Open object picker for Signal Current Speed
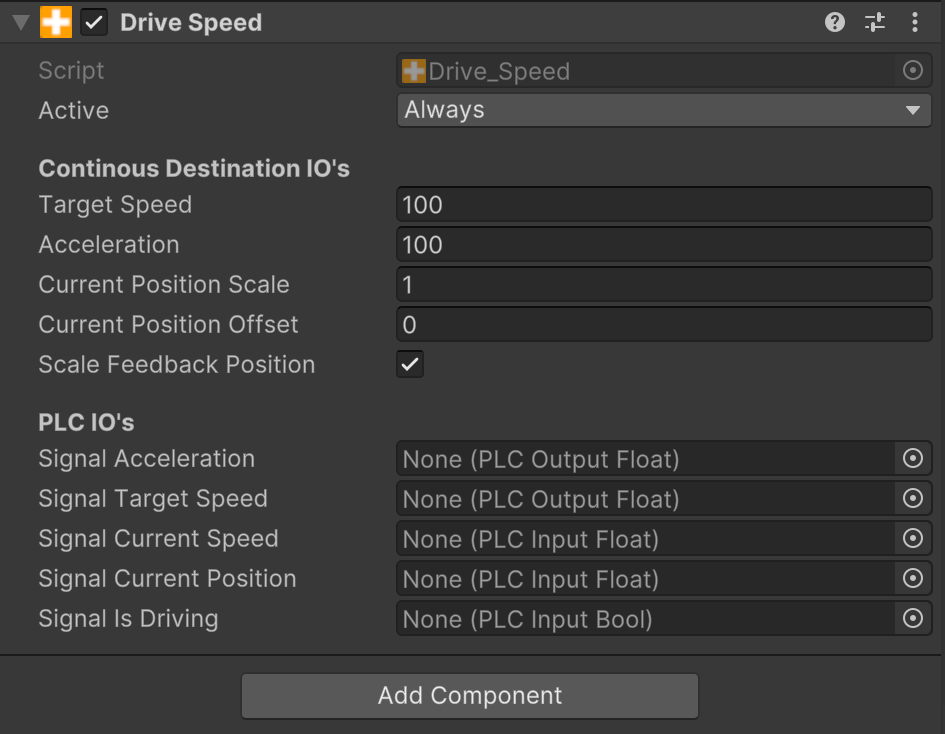The height and width of the screenshot is (734, 945). [x=912, y=539]
